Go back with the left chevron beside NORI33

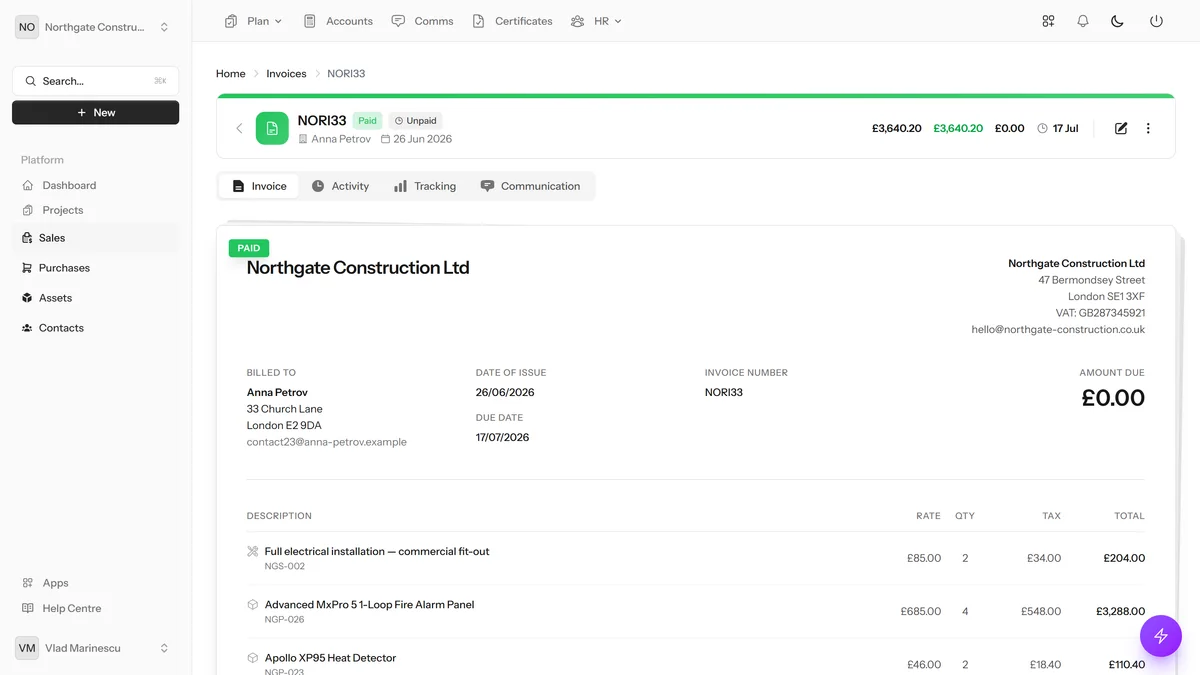(239, 128)
